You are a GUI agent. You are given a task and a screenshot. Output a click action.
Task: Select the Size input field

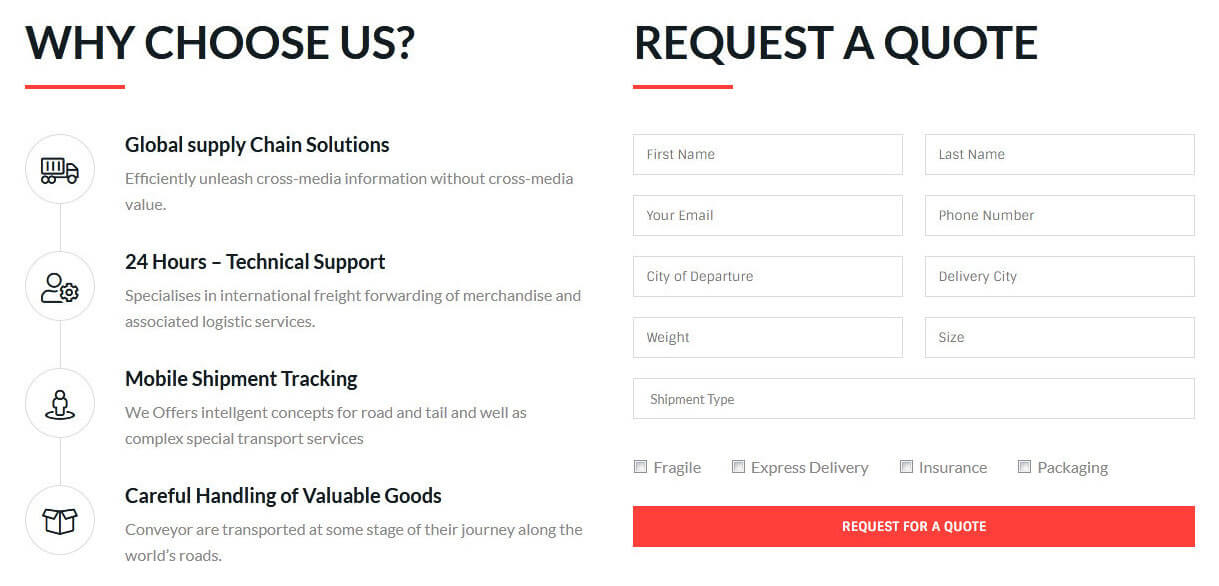(1059, 338)
